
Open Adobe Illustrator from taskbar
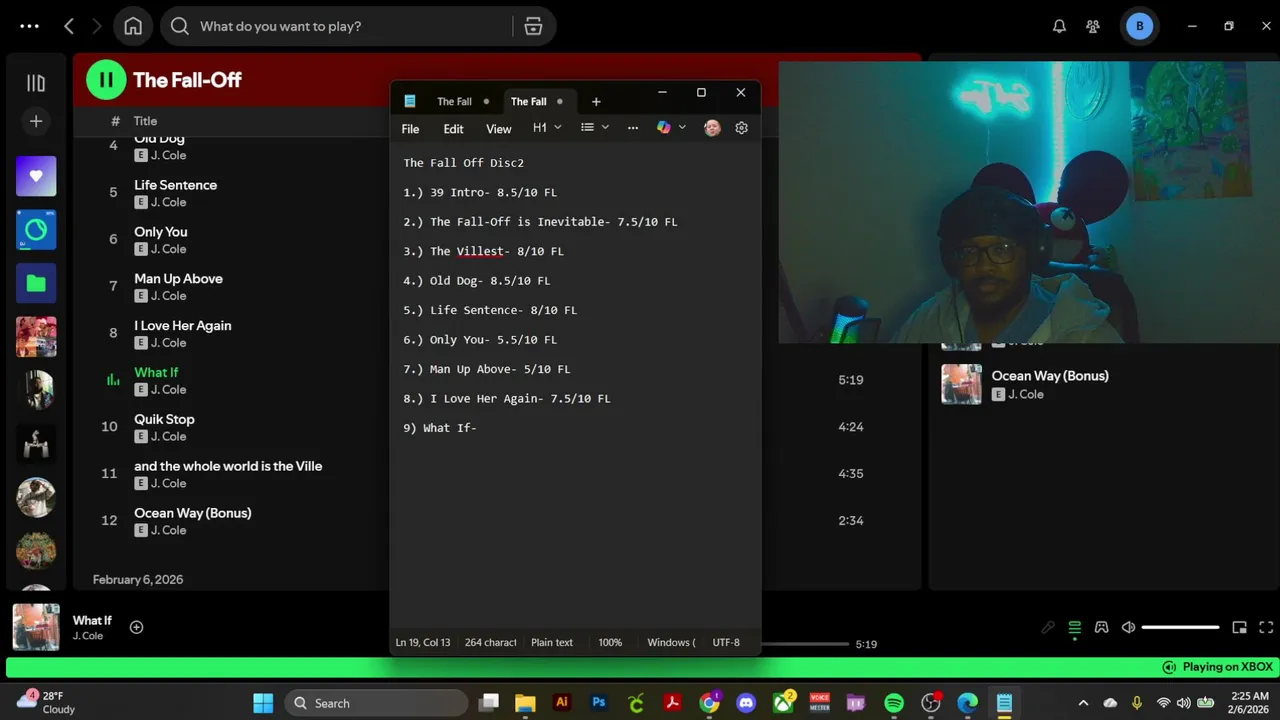tap(562, 703)
